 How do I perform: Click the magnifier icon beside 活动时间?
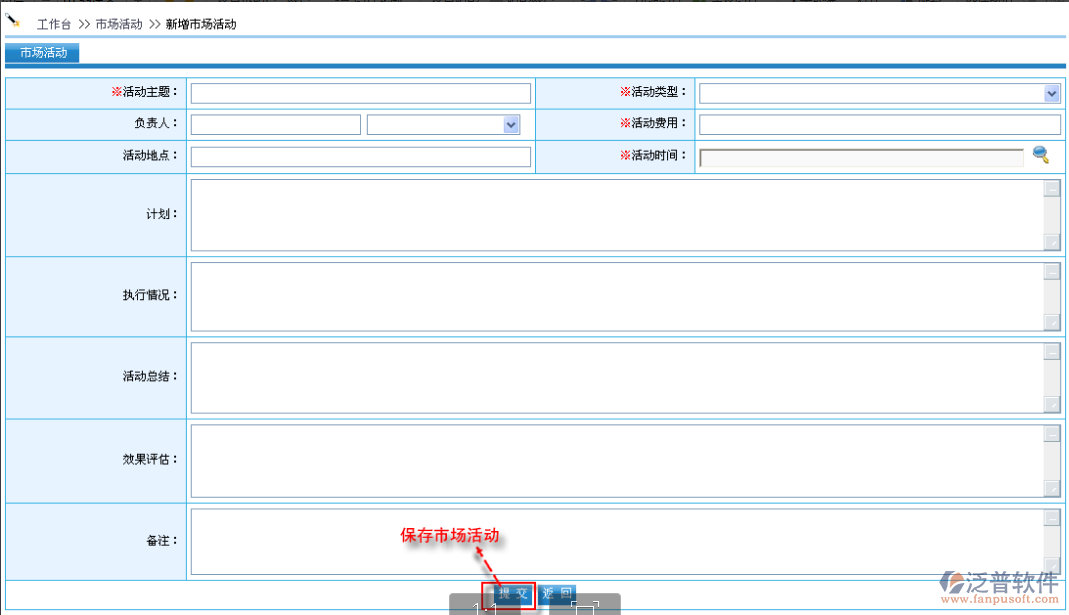(x=1041, y=155)
